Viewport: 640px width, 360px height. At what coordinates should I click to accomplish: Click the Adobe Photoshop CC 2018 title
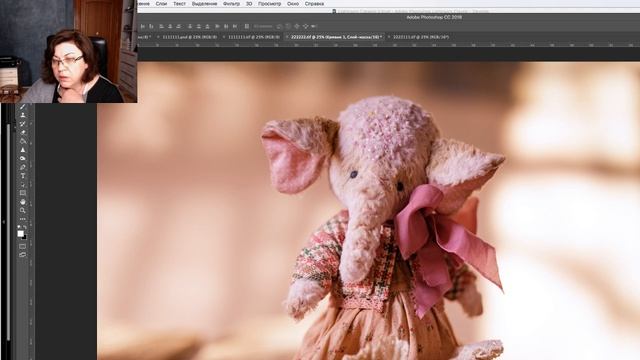coord(434,17)
